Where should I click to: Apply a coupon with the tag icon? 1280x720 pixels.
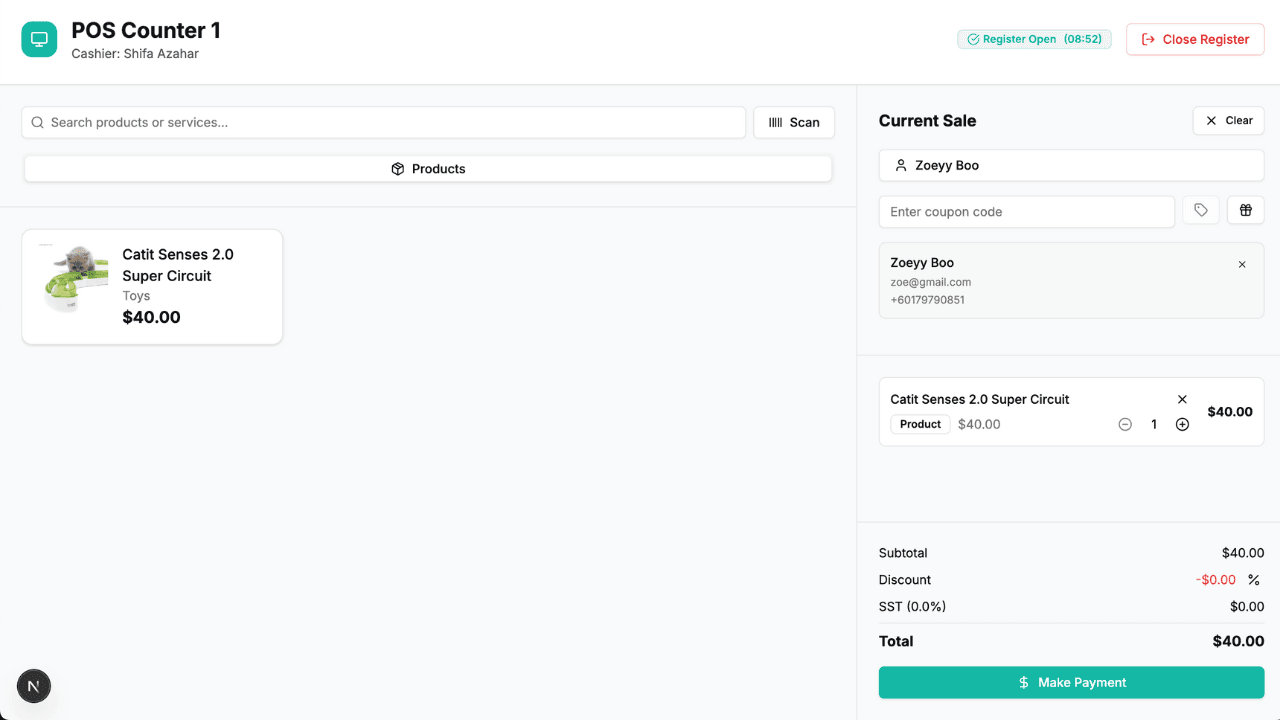pyautogui.click(x=1201, y=211)
